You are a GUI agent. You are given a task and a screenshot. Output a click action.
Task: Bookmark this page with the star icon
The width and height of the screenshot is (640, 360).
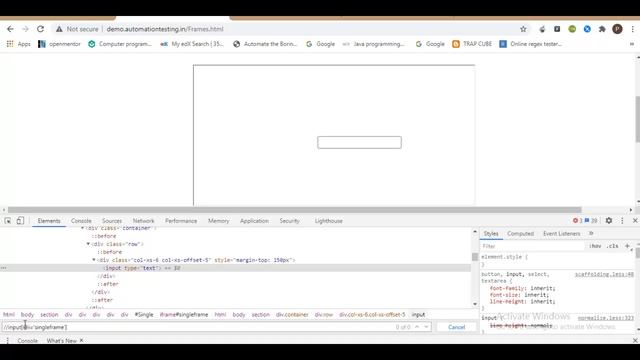pos(523,29)
